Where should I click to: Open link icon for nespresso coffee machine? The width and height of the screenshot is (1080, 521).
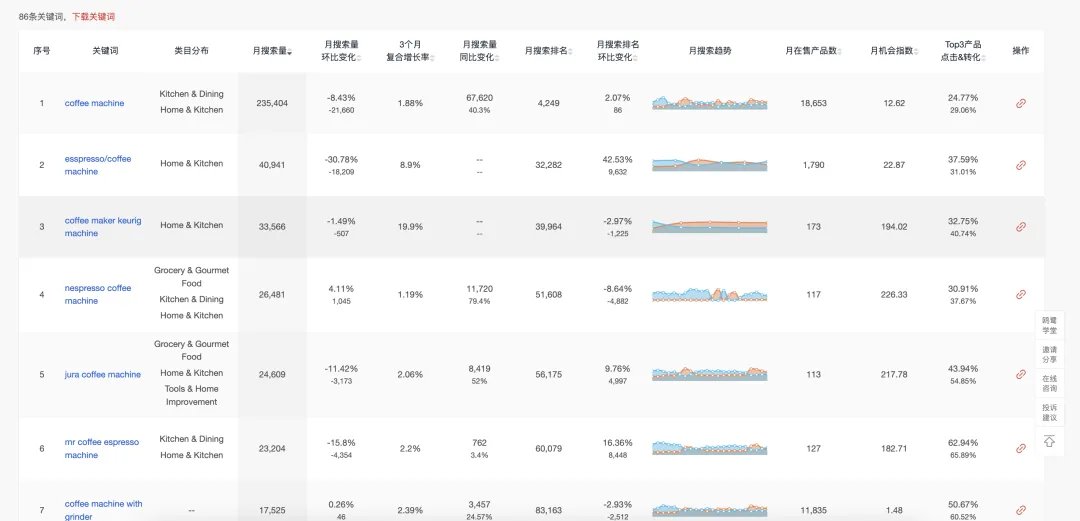tap(1021, 294)
